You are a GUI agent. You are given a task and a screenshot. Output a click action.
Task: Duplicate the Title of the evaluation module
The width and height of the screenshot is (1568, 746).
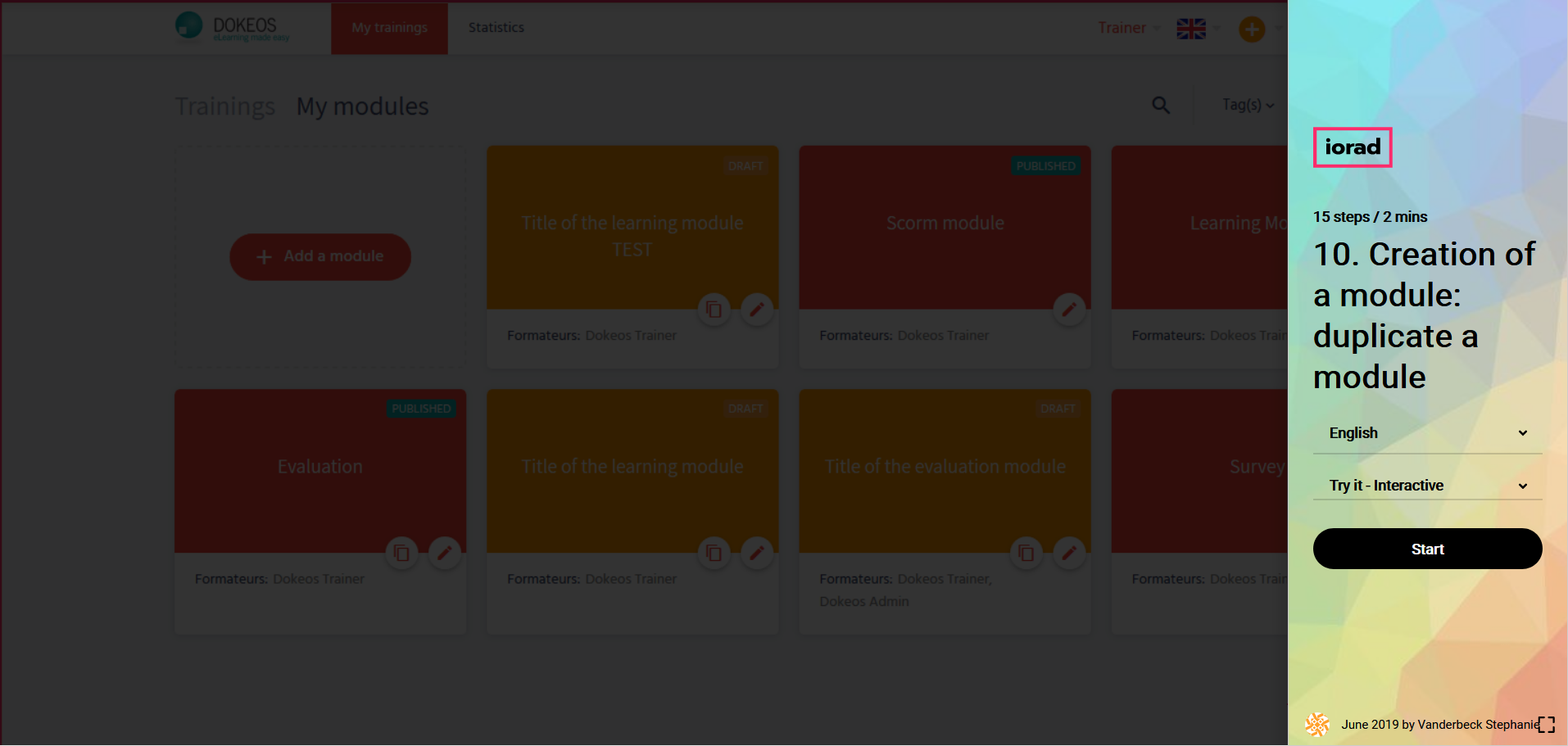[x=1026, y=554]
